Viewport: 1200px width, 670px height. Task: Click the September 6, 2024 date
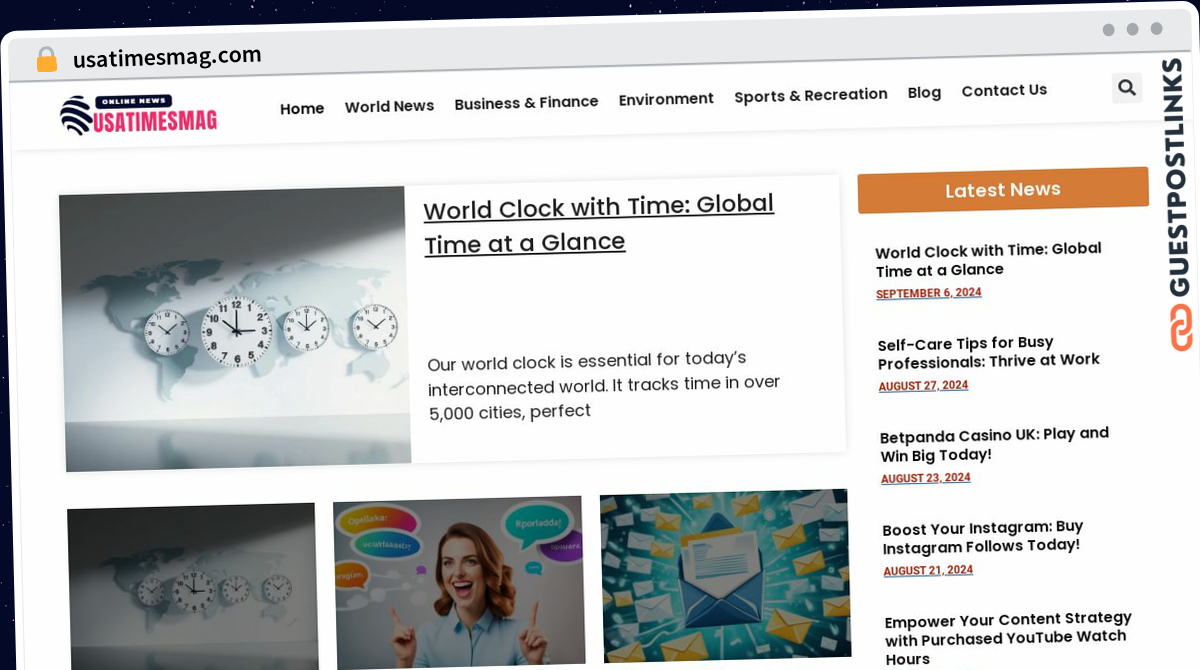pos(929,293)
